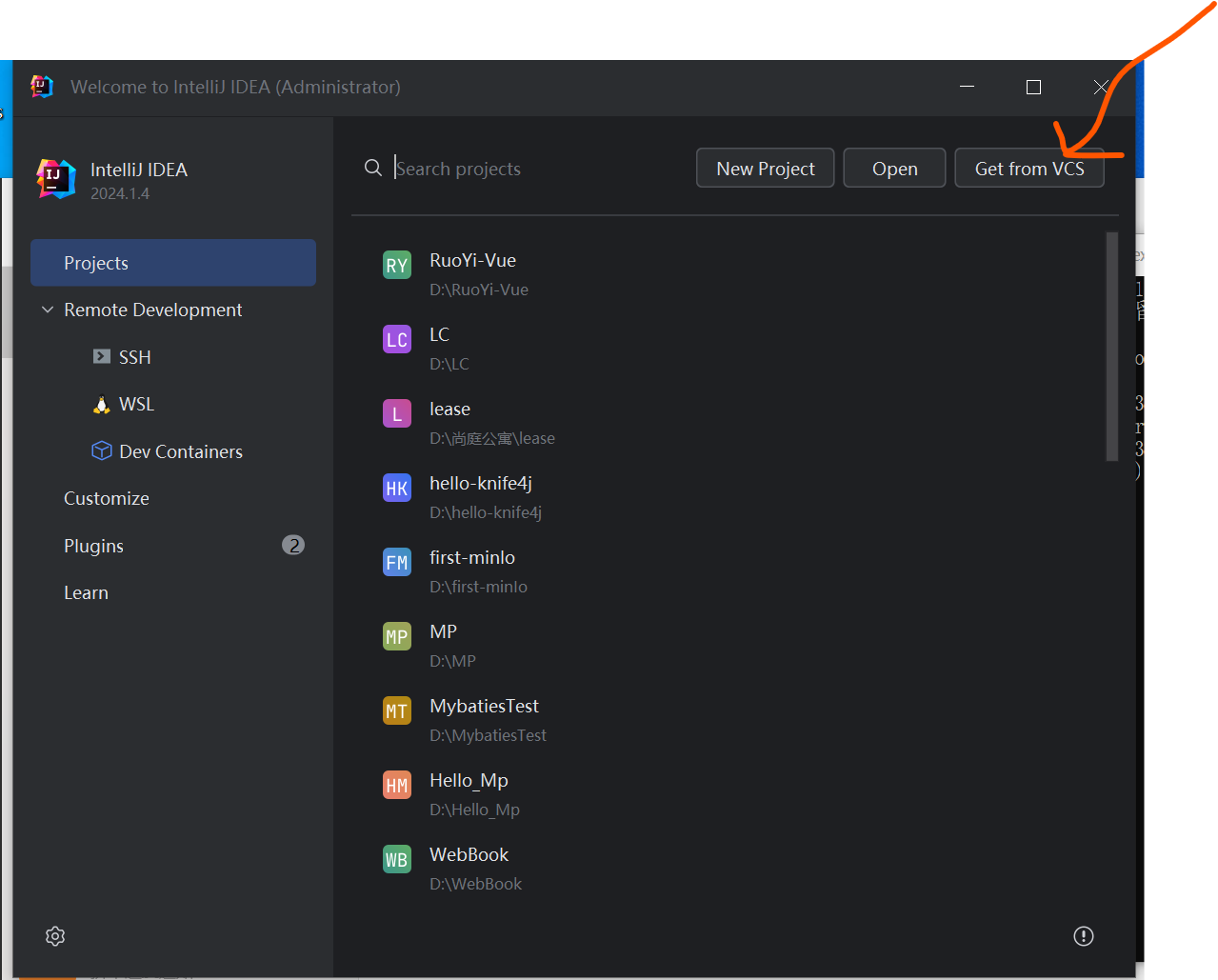1218x980 pixels.
Task: Click the FM project icon
Action: (x=397, y=562)
